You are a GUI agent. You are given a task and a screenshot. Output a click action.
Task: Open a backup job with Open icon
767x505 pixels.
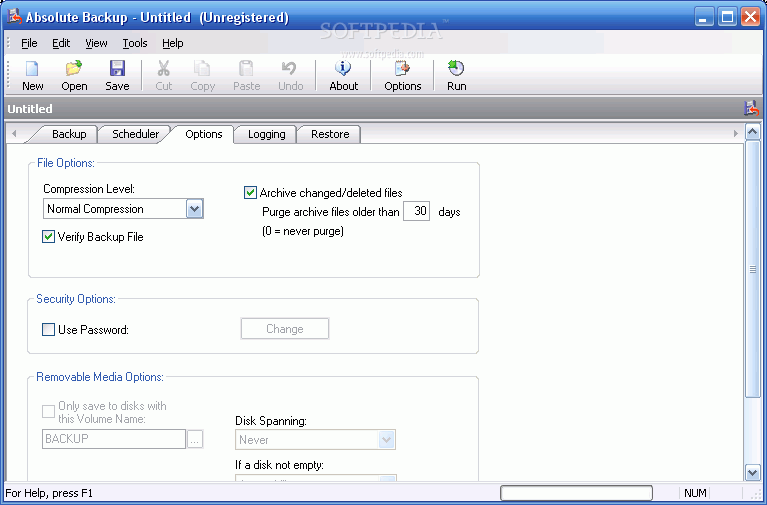(x=74, y=69)
